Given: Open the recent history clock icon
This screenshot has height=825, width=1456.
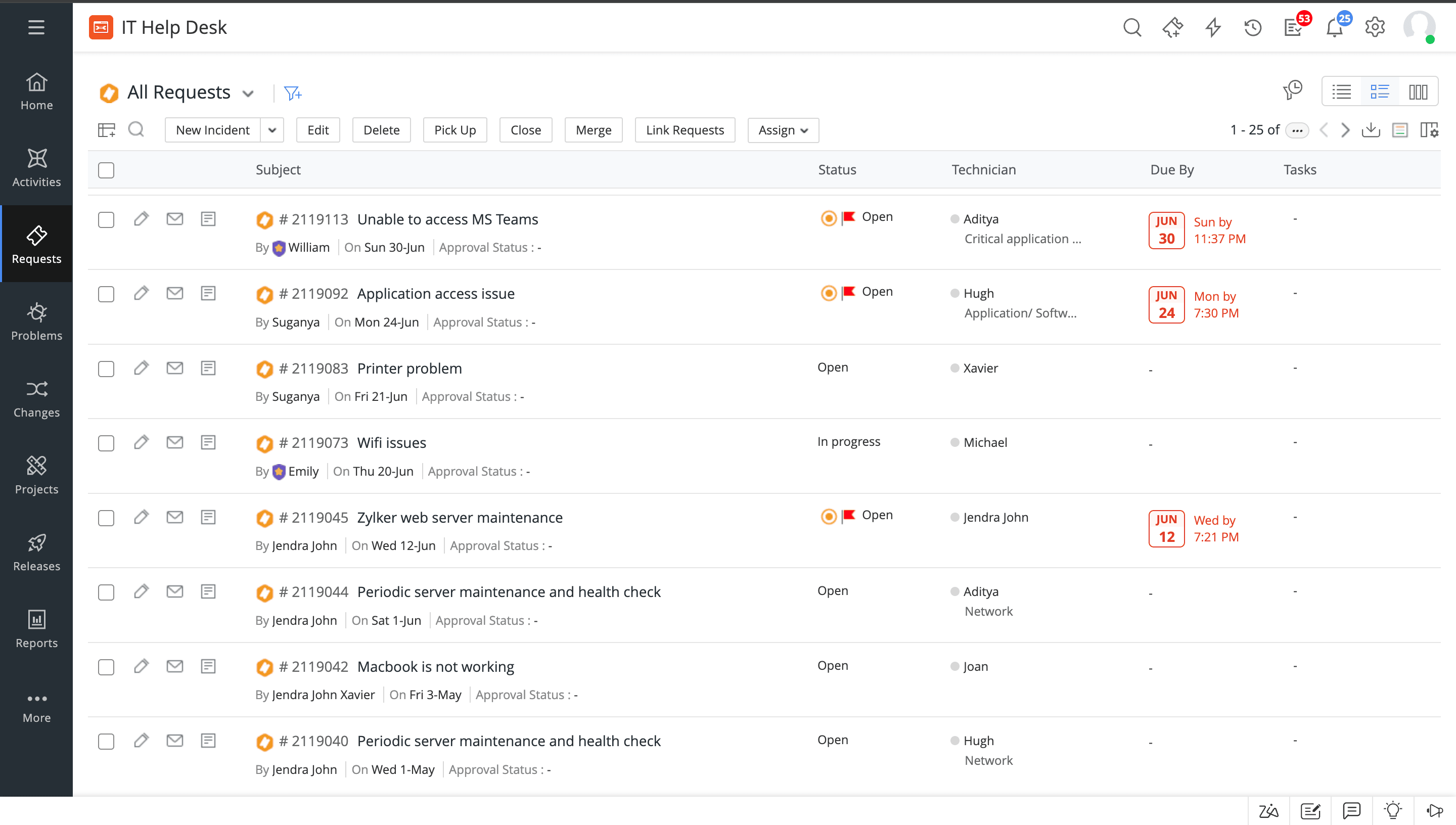Looking at the screenshot, I should coord(1253,27).
